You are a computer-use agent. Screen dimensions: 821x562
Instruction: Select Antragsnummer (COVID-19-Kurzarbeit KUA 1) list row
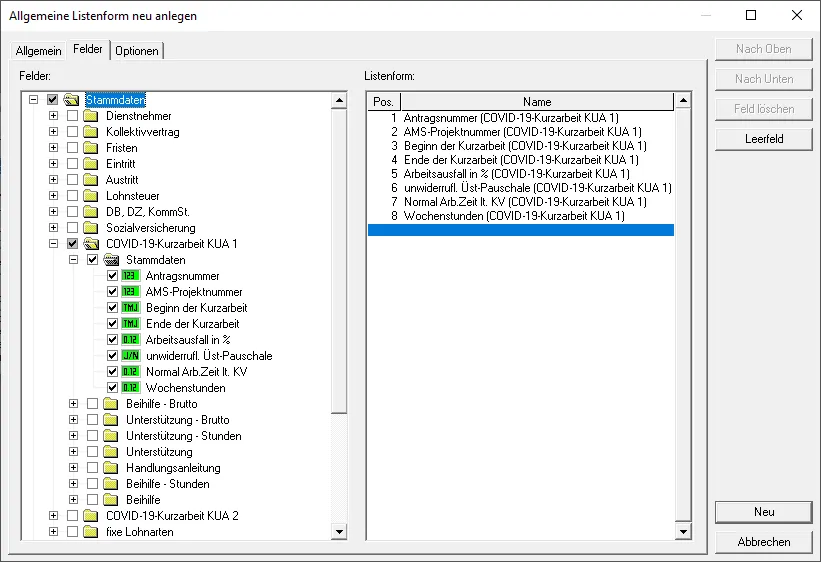(x=520, y=117)
